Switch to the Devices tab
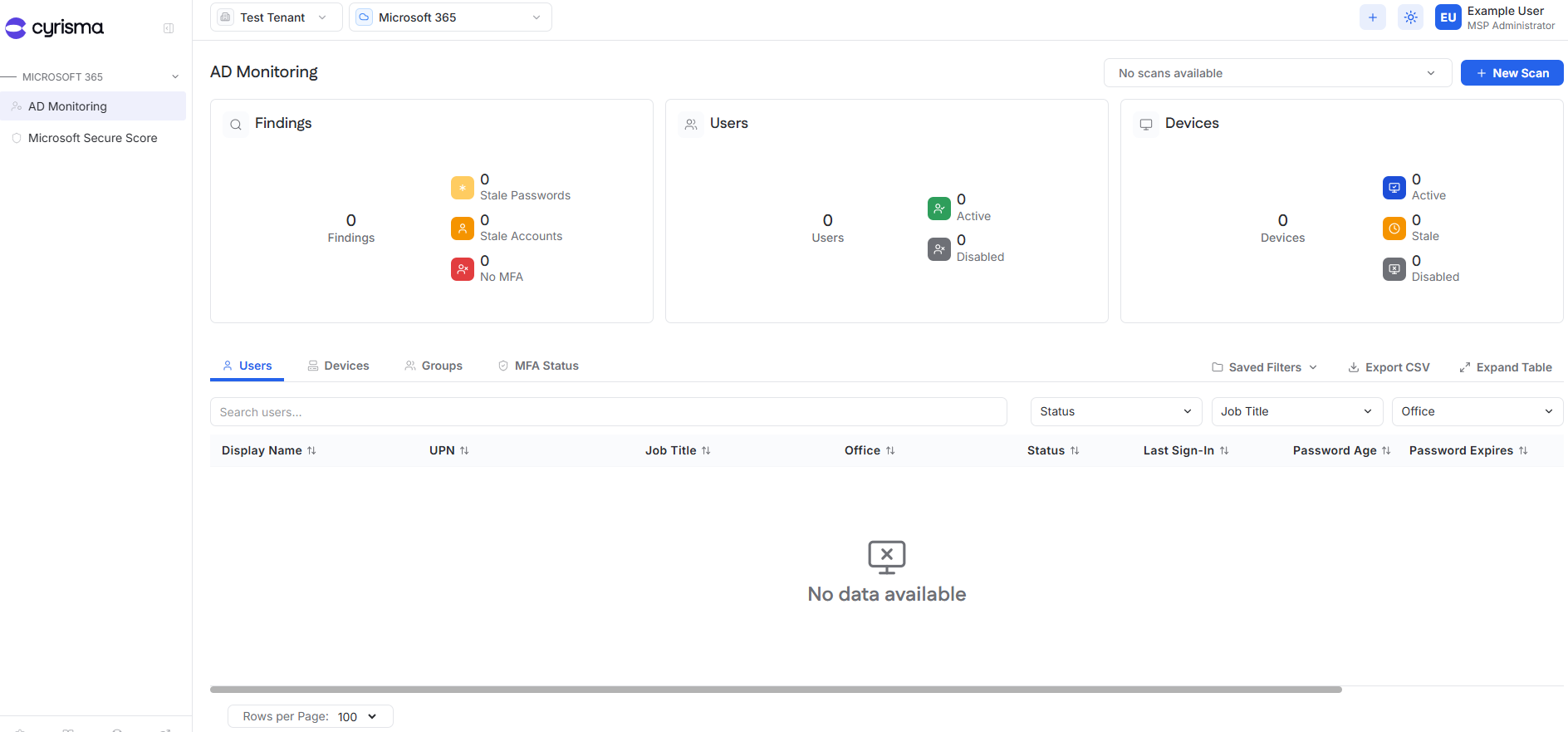The image size is (1568, 732). 338,366
